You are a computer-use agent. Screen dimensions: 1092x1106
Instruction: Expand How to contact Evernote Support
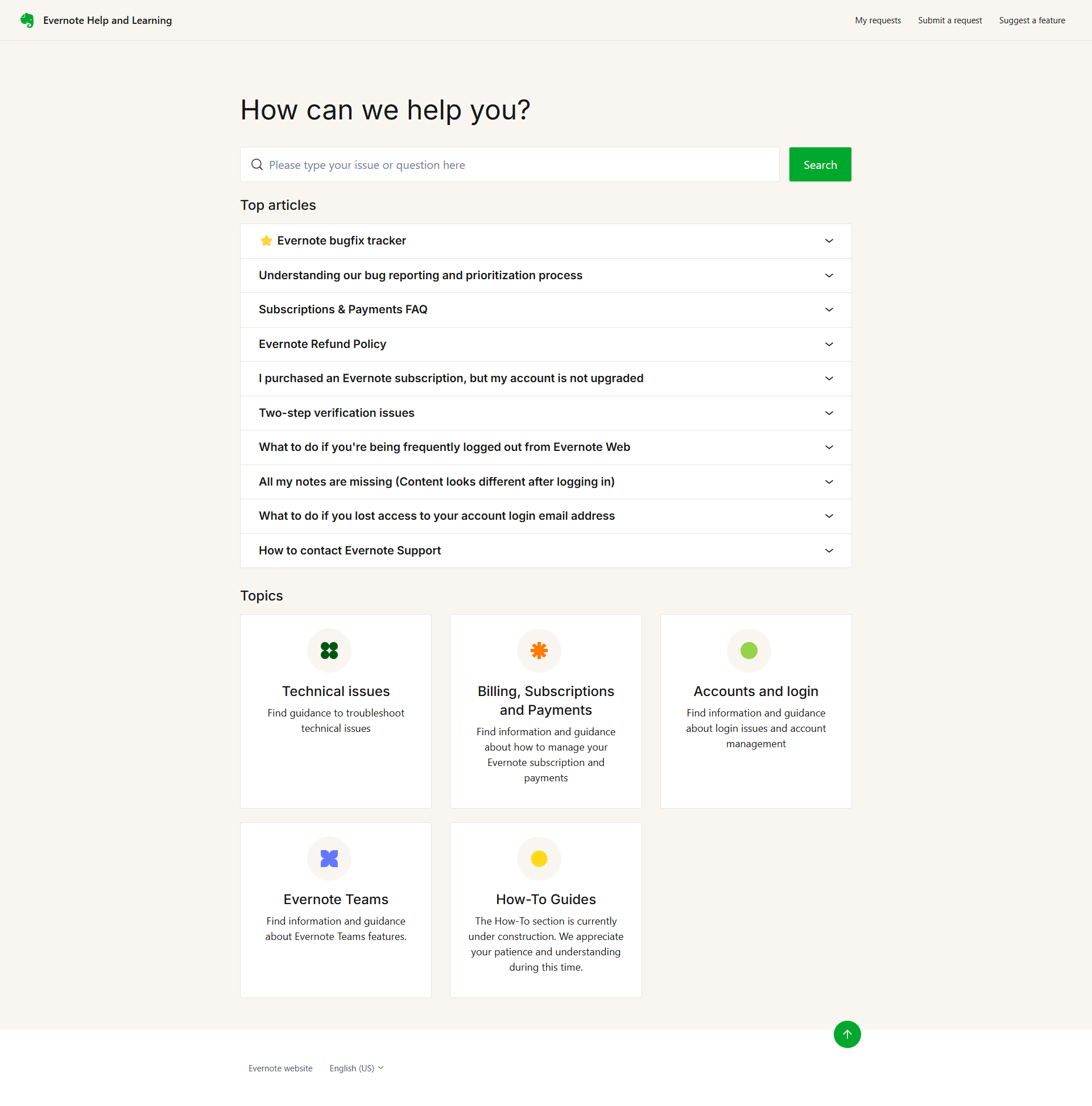pyautogui.click(x=545, y=550)
